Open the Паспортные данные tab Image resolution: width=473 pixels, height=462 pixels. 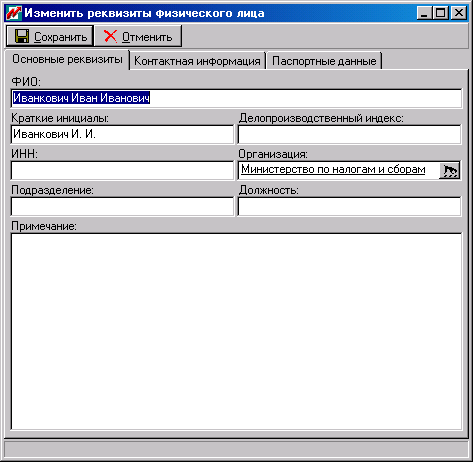[324, 61]
